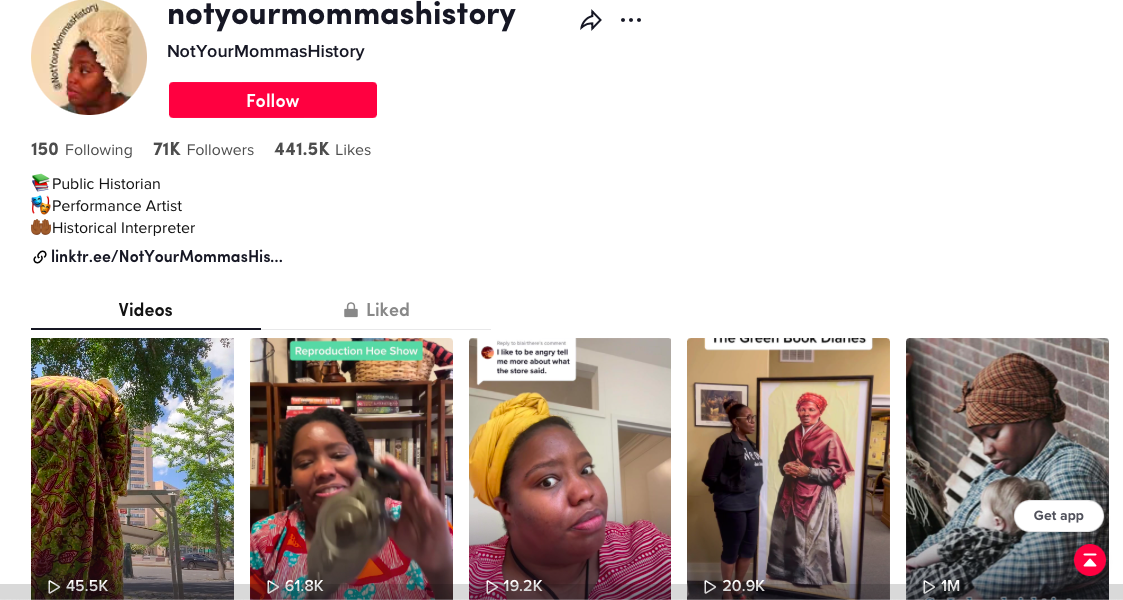
Task: Click the share arrow icon
Action: (590, 21)
